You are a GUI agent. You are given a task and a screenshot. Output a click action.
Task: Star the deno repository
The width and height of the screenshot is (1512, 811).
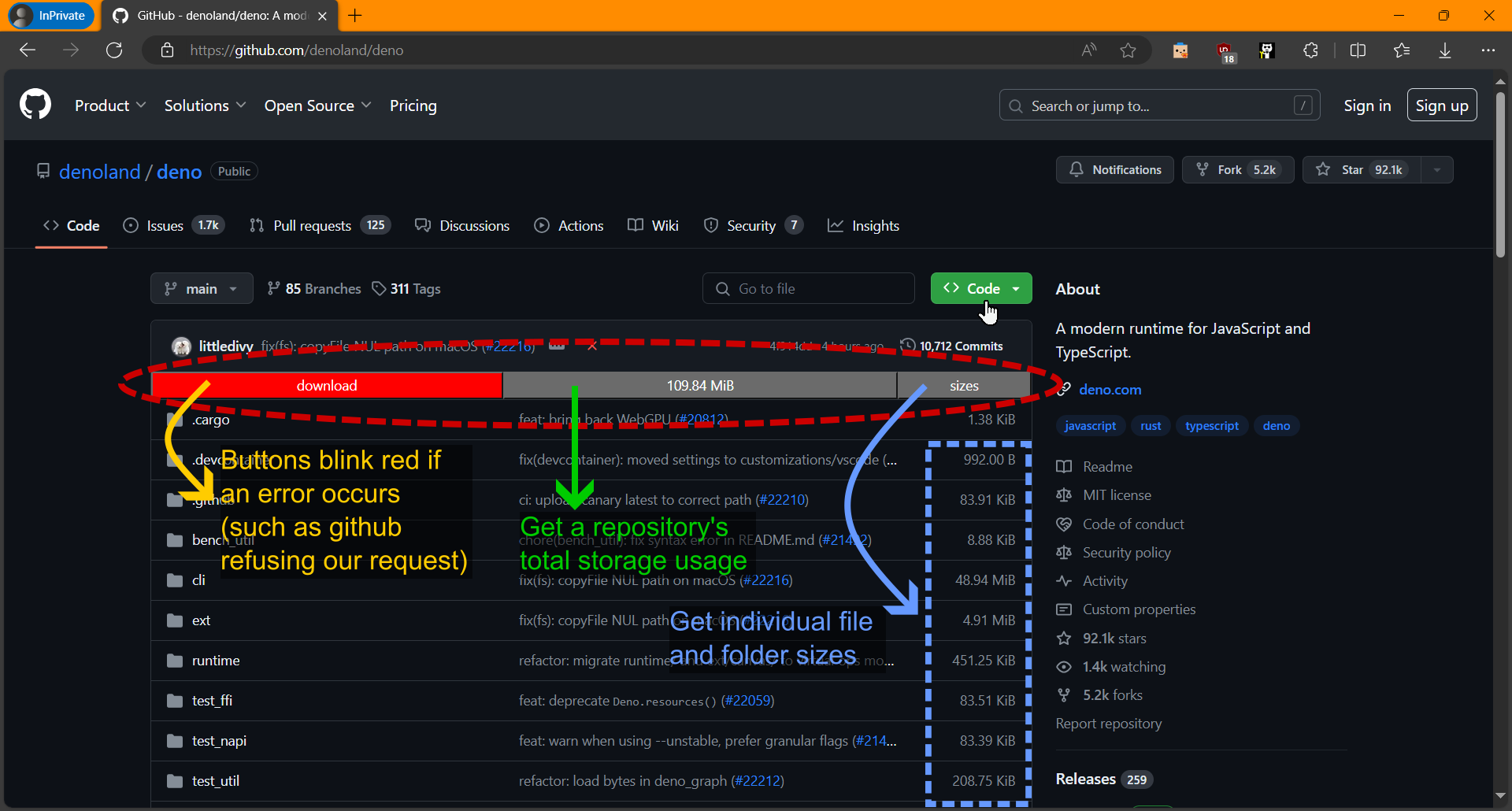click(x=1362, y=170)
